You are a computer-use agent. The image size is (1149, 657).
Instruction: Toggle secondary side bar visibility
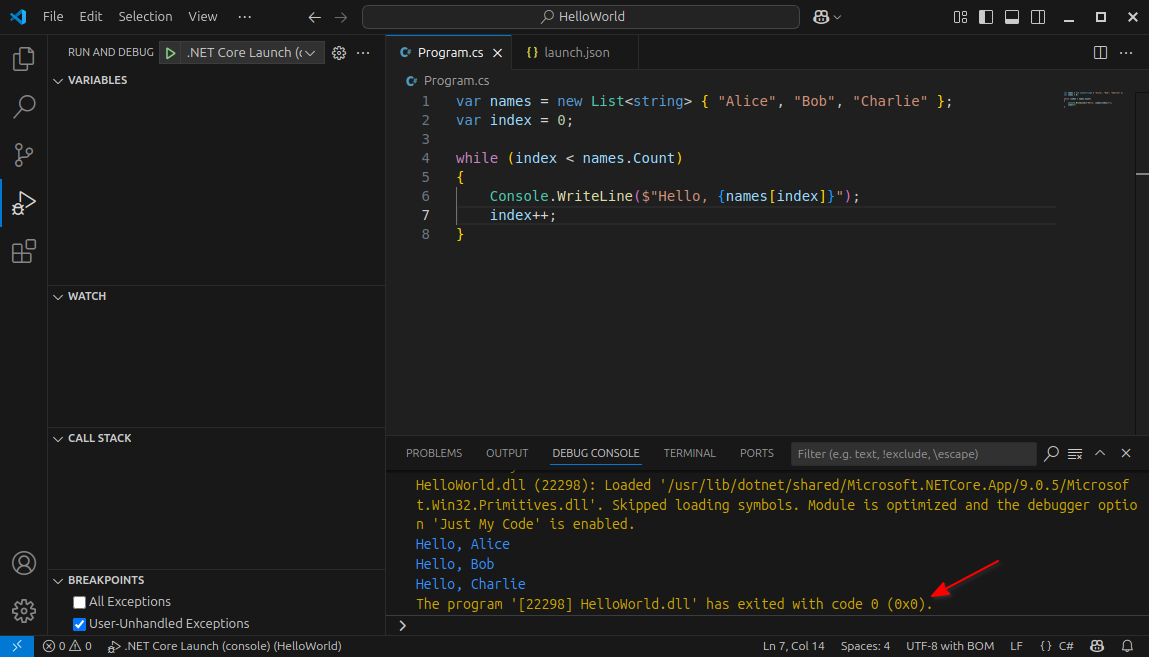(1038, 17)
